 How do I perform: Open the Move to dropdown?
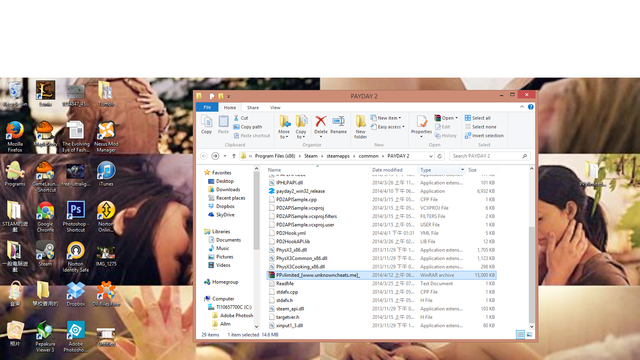284,134
